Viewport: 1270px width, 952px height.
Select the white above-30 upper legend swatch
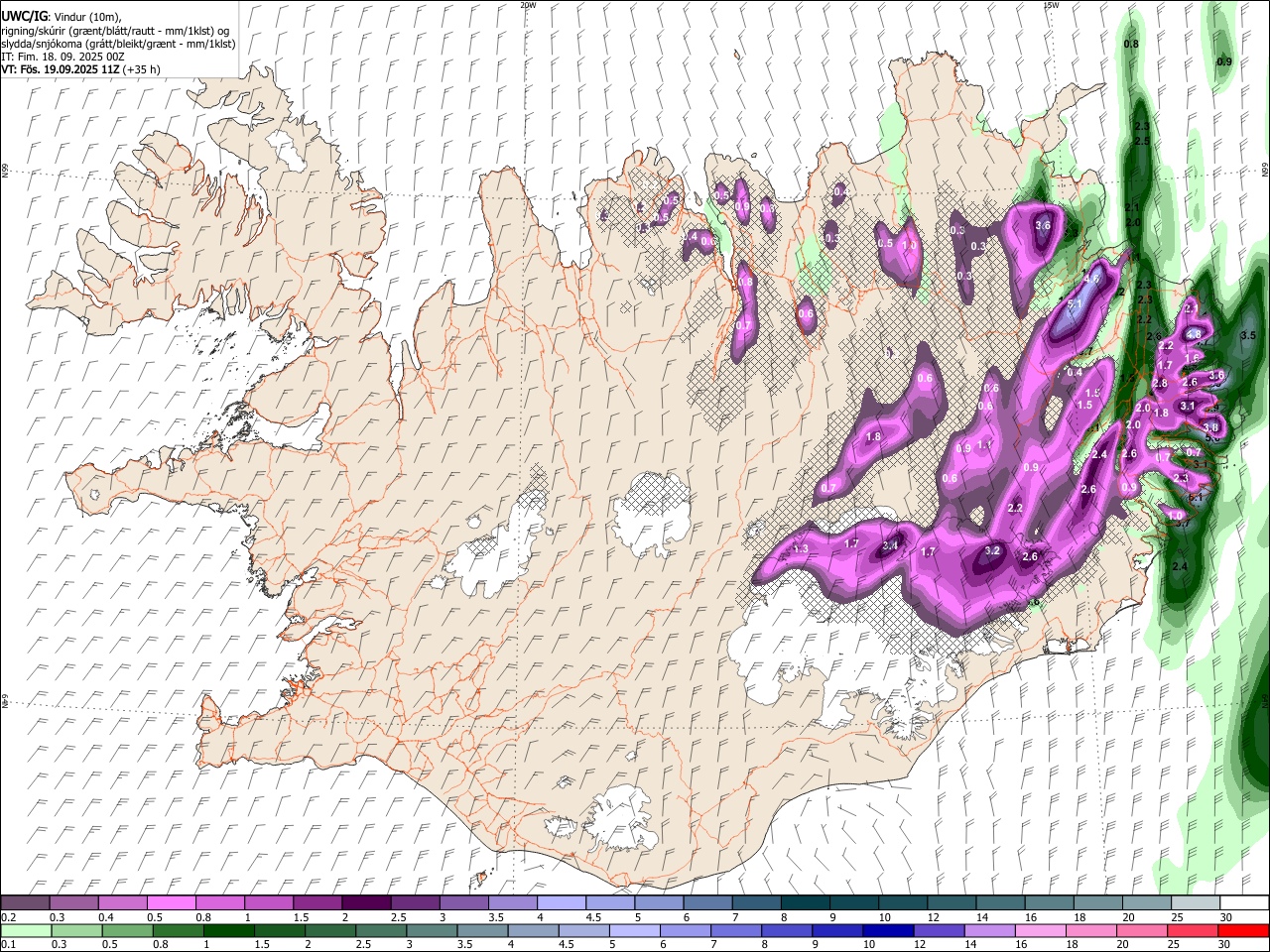pyautogui.click(x=1245, y=902)
